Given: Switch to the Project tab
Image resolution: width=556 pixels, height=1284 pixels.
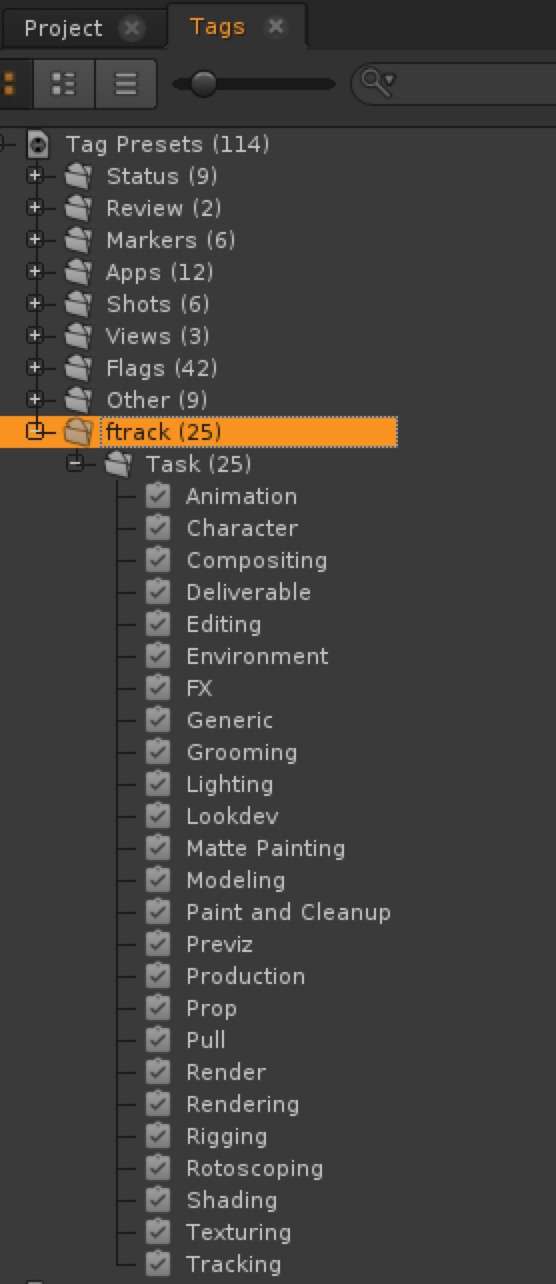Looking at the screenshot, I should [x=63, y=28].
